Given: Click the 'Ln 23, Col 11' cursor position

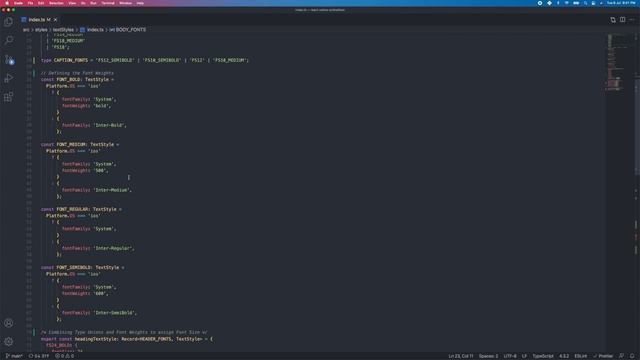Looking at the screenshot, I should pyautogui.click(x=461, y=356).
